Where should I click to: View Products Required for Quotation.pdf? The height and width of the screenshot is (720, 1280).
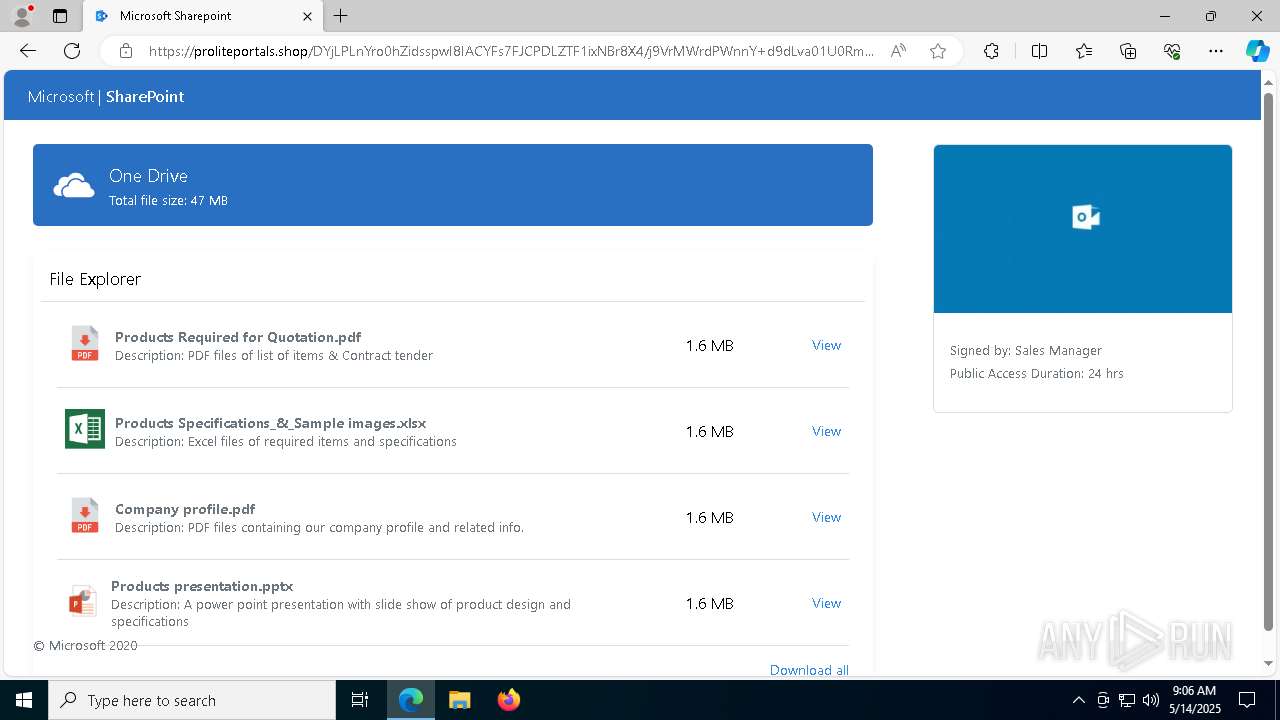(x=826, y=345)
